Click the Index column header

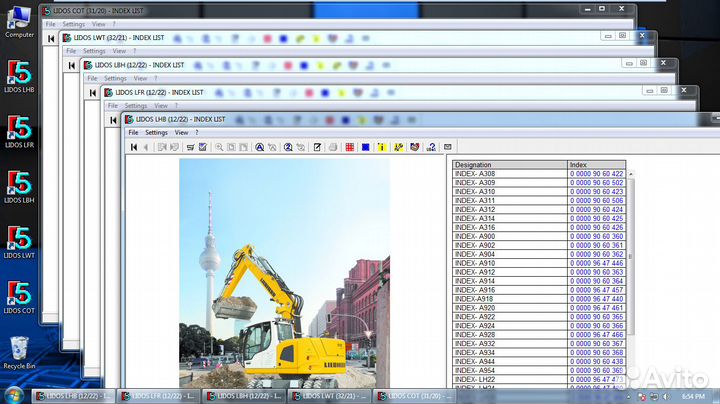click(x=596, y=165)
